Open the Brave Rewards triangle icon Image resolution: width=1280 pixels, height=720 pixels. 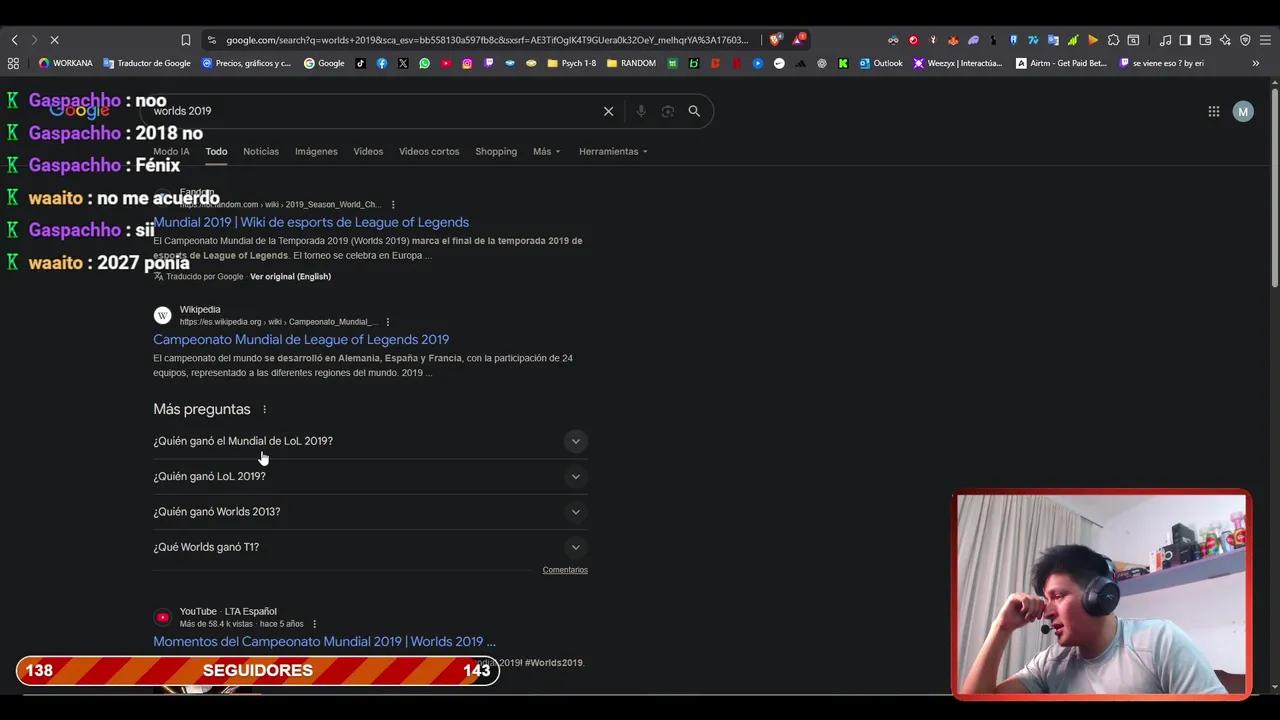point(798,40)
